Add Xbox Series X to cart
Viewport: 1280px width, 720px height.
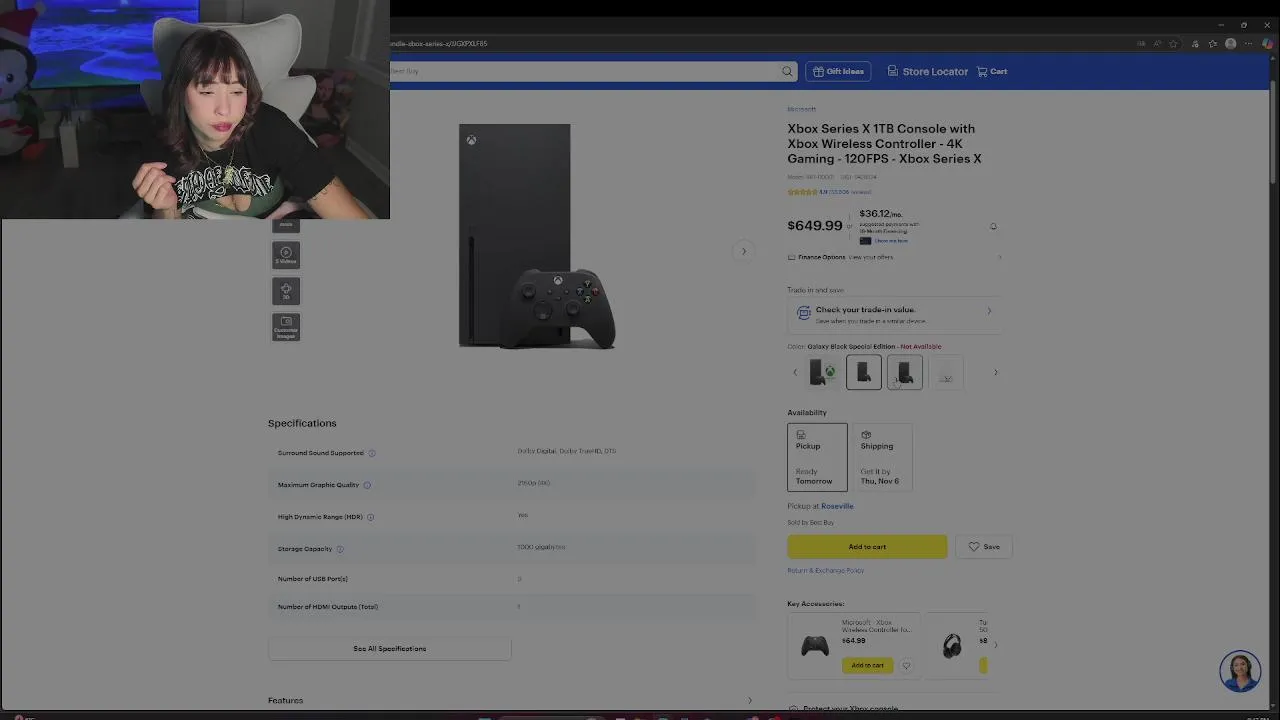click(x=867, y=547)
